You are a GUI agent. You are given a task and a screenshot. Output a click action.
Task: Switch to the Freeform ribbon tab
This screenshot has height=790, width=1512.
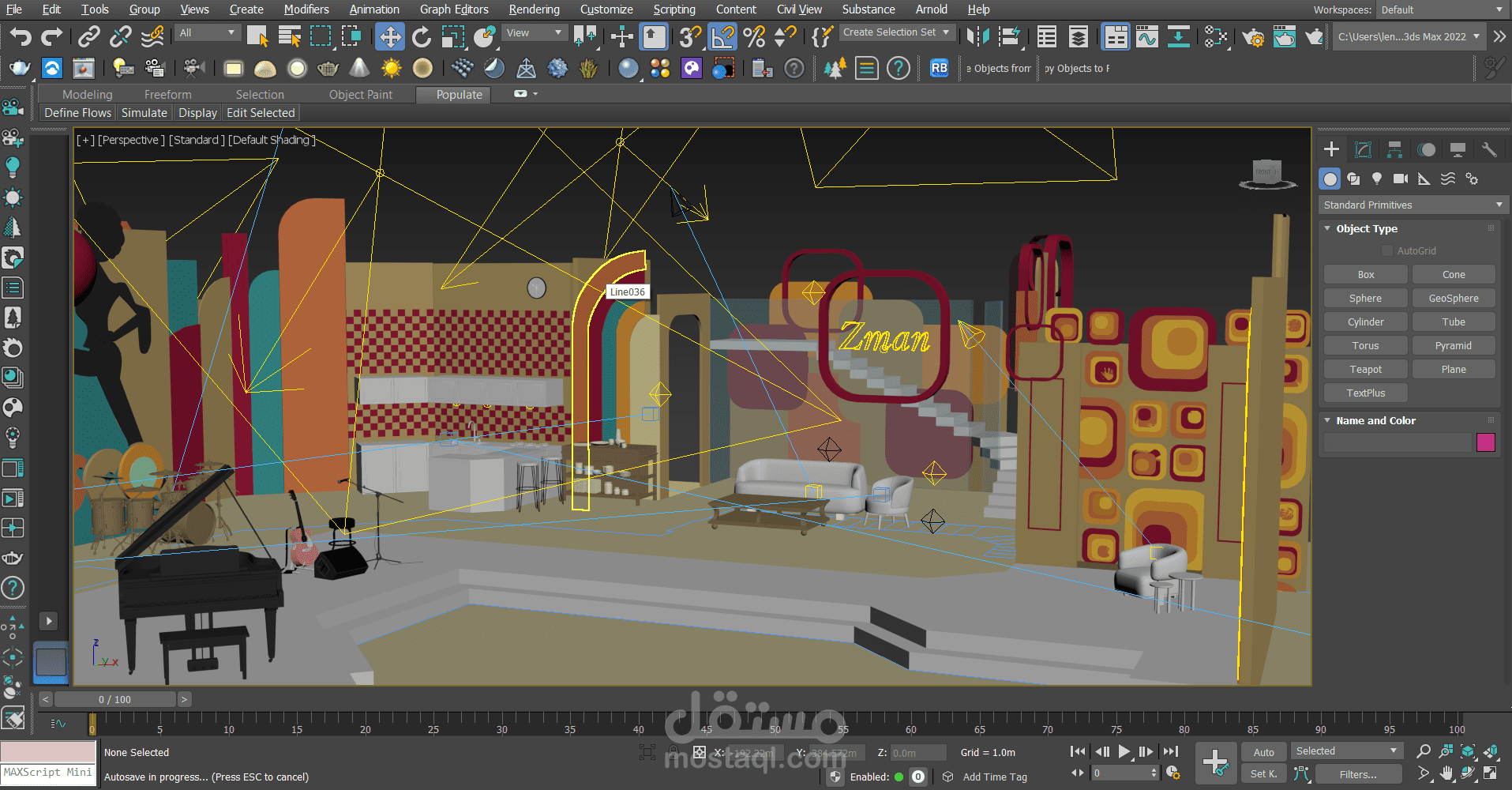(x=167, y=94)
